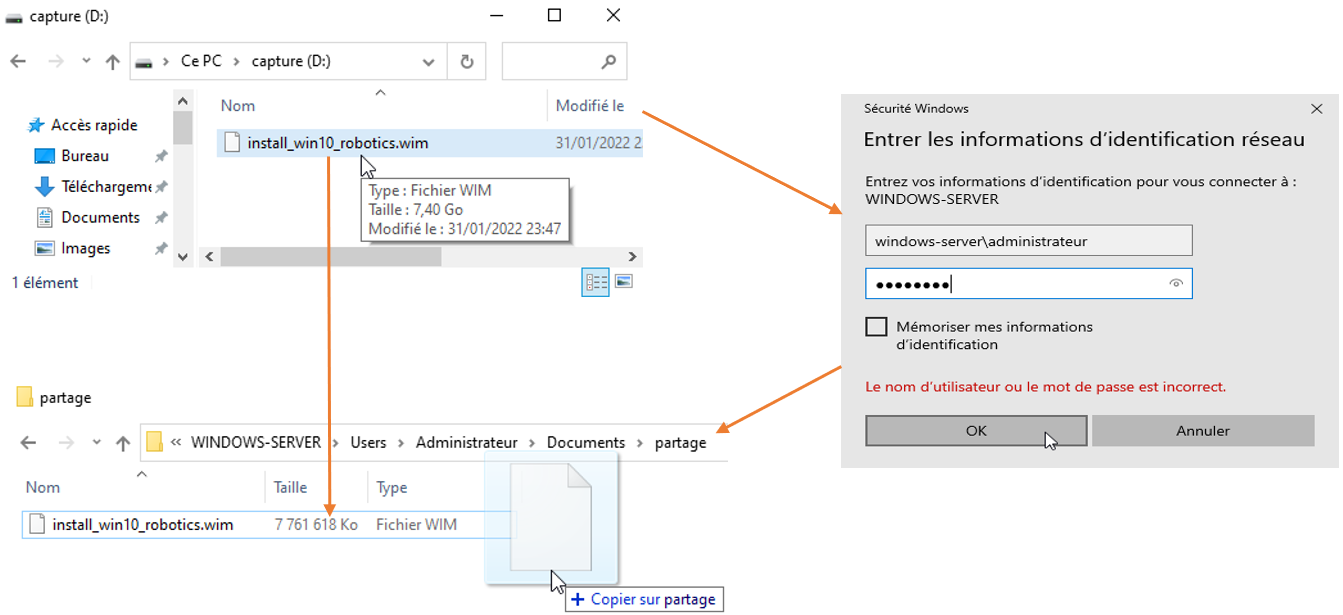This screenshot has width=1343, height=615.
Task: Refresh the capture (D:) folder
Action: [466, 62]
